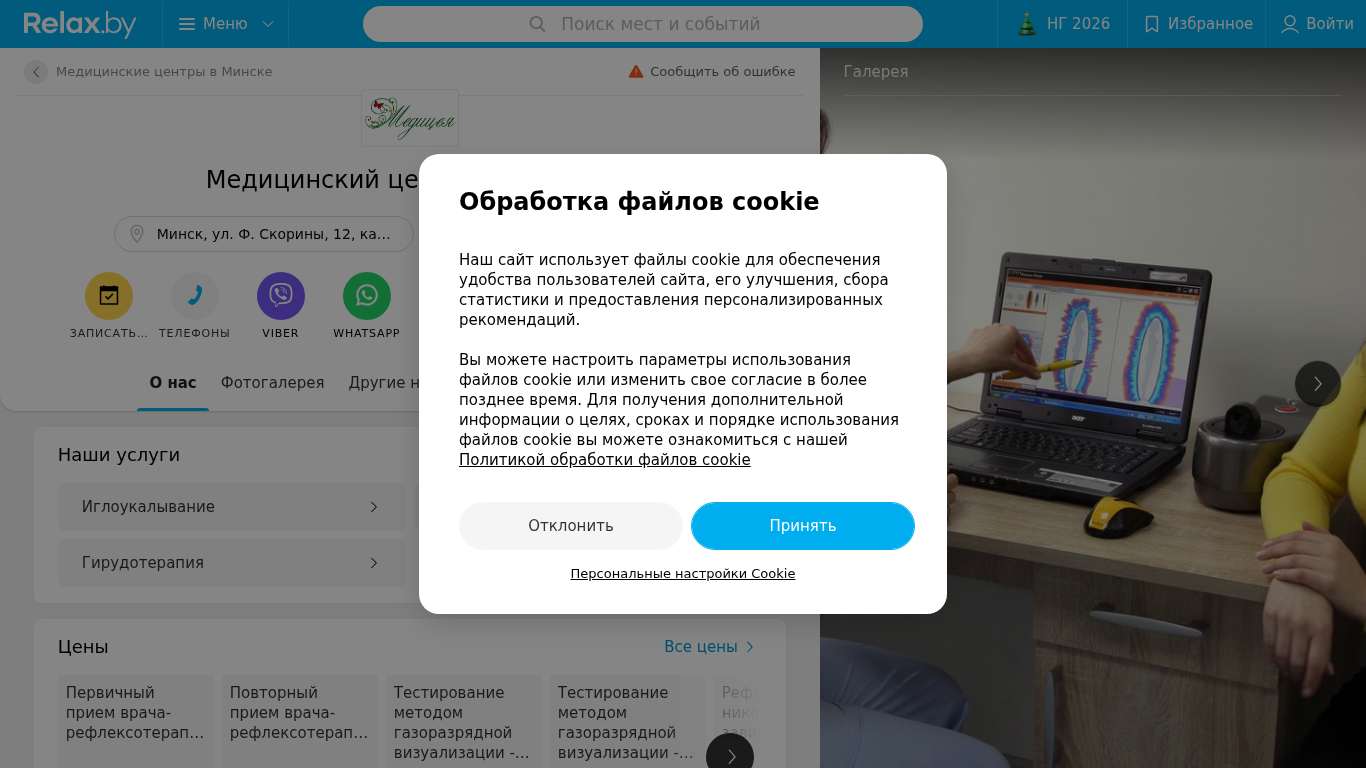Click the НГ 2026 Christmas tree item
The height and width of the screenshot is (768, 1366).
(1063, 24)
